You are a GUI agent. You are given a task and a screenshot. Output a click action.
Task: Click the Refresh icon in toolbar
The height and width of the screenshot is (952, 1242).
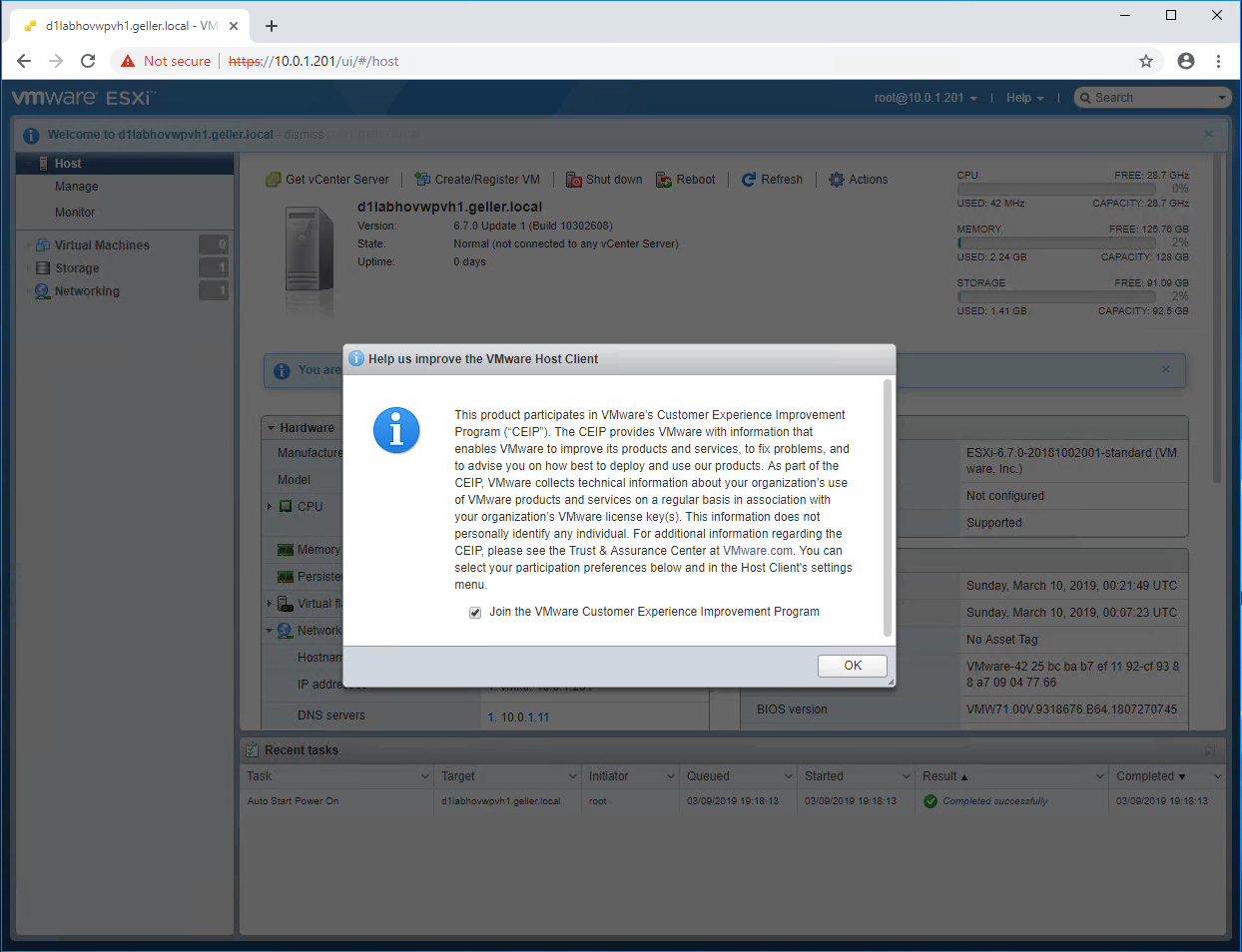(x=749, y=180)
